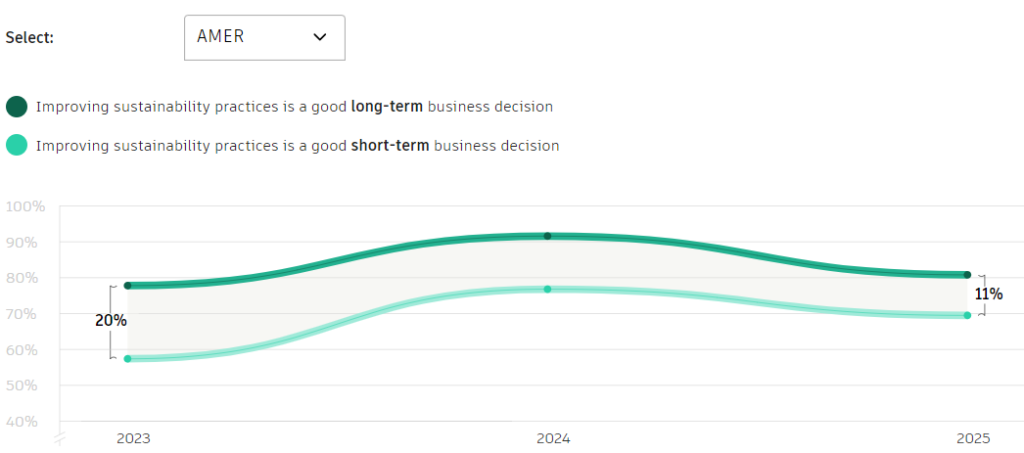Click the 2025 x-axis label

tap(972, 438)
